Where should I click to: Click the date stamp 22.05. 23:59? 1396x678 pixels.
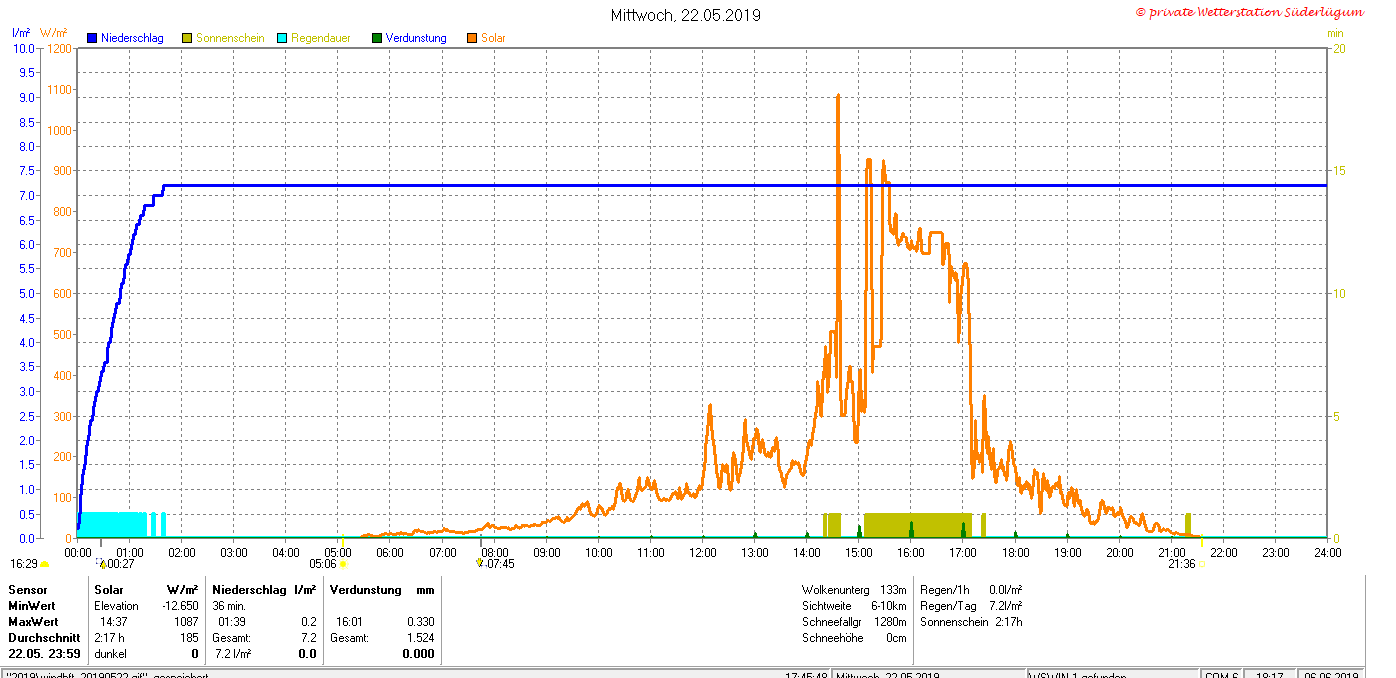44,654
